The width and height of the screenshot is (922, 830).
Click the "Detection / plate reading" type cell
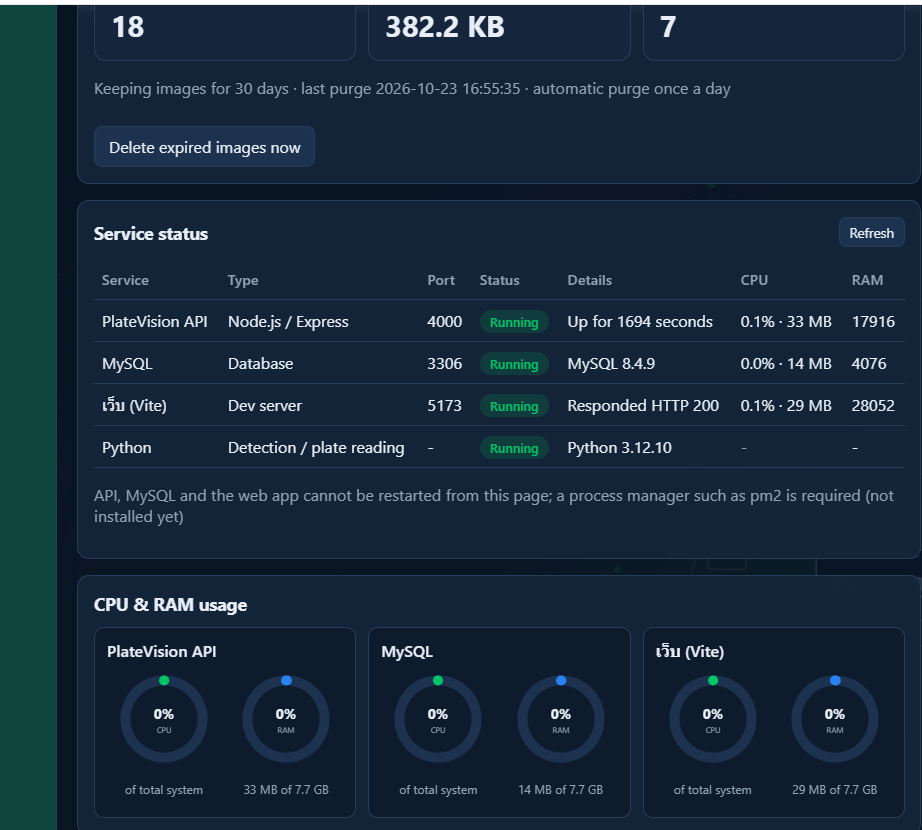[x=316, y=448]
